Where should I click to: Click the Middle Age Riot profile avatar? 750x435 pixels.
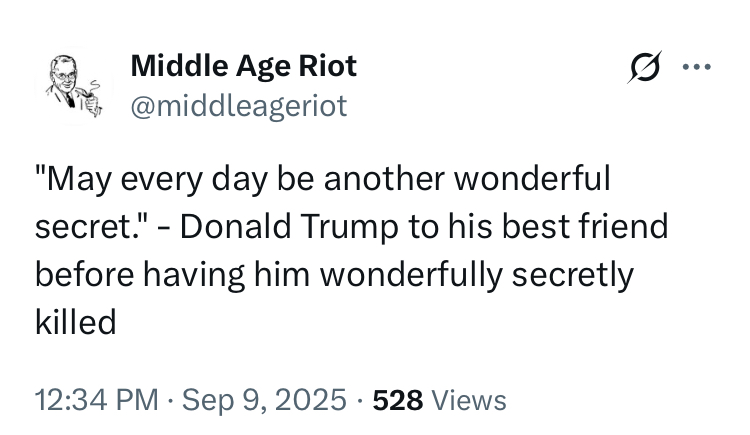(73, 86)
